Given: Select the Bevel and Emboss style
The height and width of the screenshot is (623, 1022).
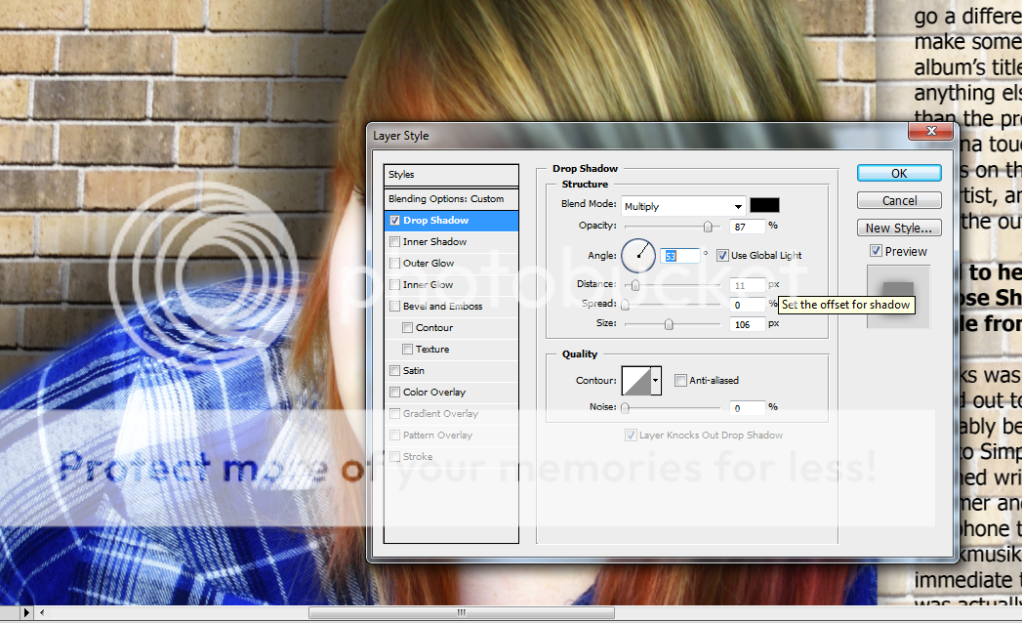Looking at the screenshot, I should click(x=442, y=306).
